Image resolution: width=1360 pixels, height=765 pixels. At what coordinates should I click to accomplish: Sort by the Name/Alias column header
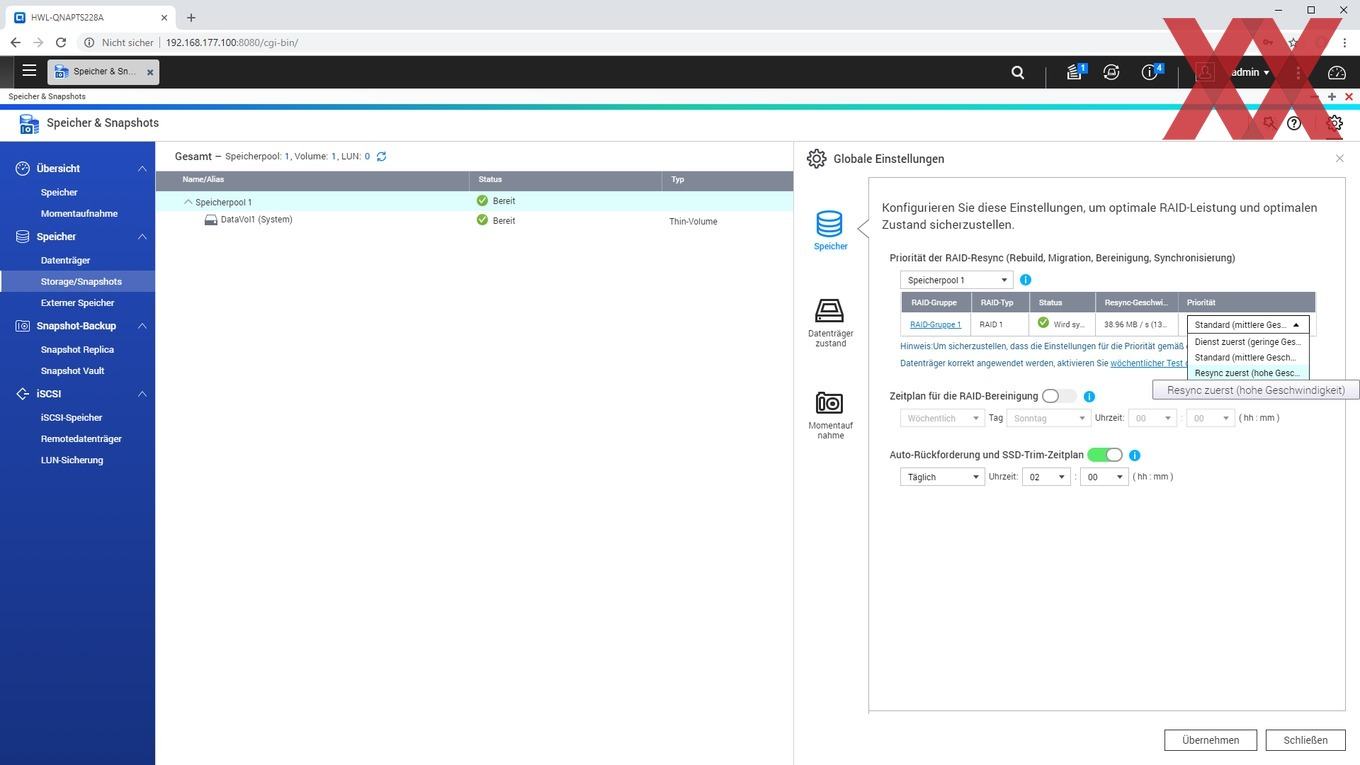(x=312, y=180)
